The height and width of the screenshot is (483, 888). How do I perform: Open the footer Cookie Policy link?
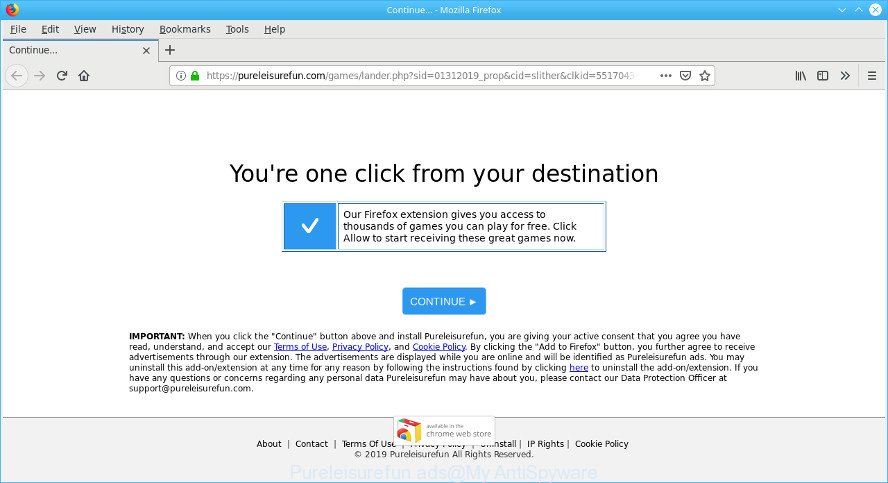pos(601,444)
